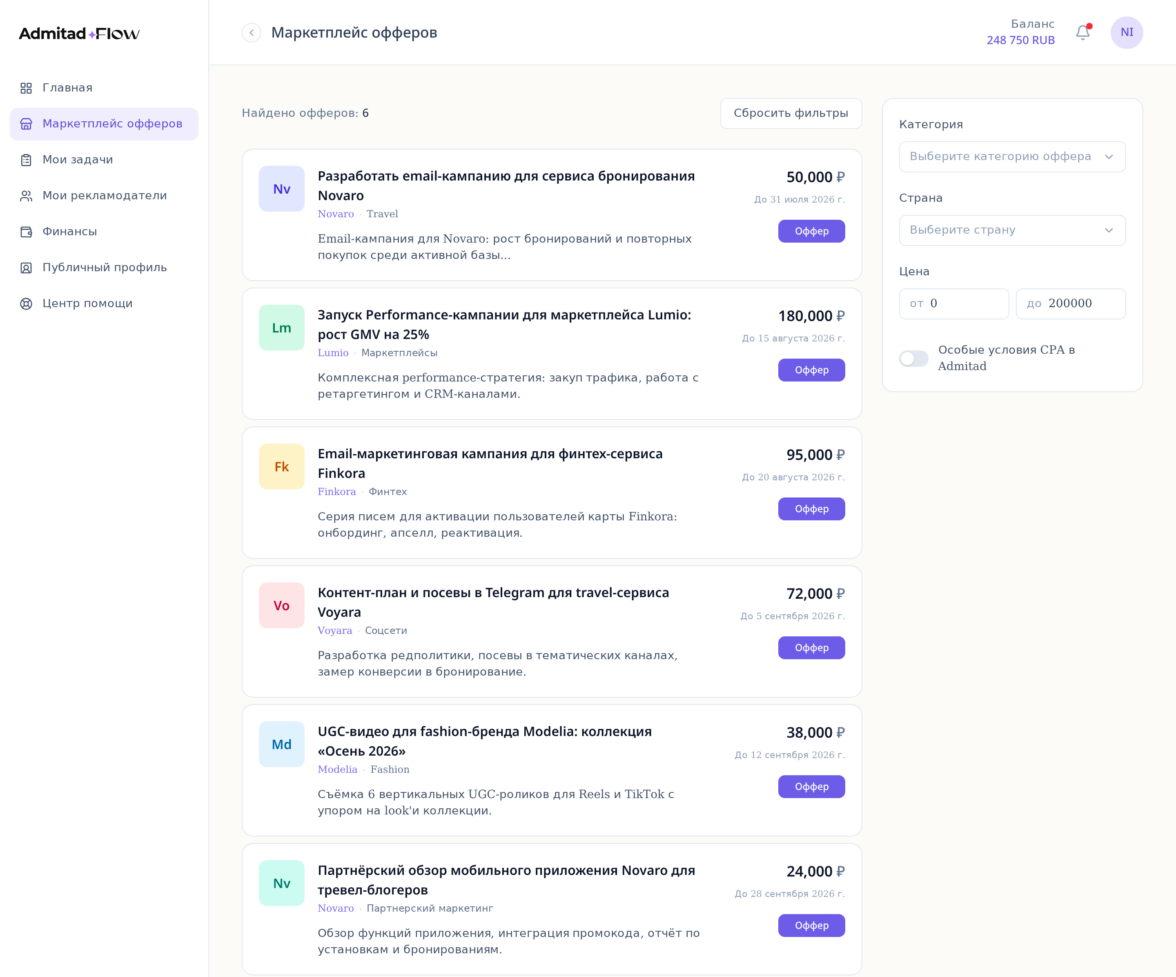Open Мои задачи section
This screenshot has height=977, width=1176.
[x=104, y=160]
